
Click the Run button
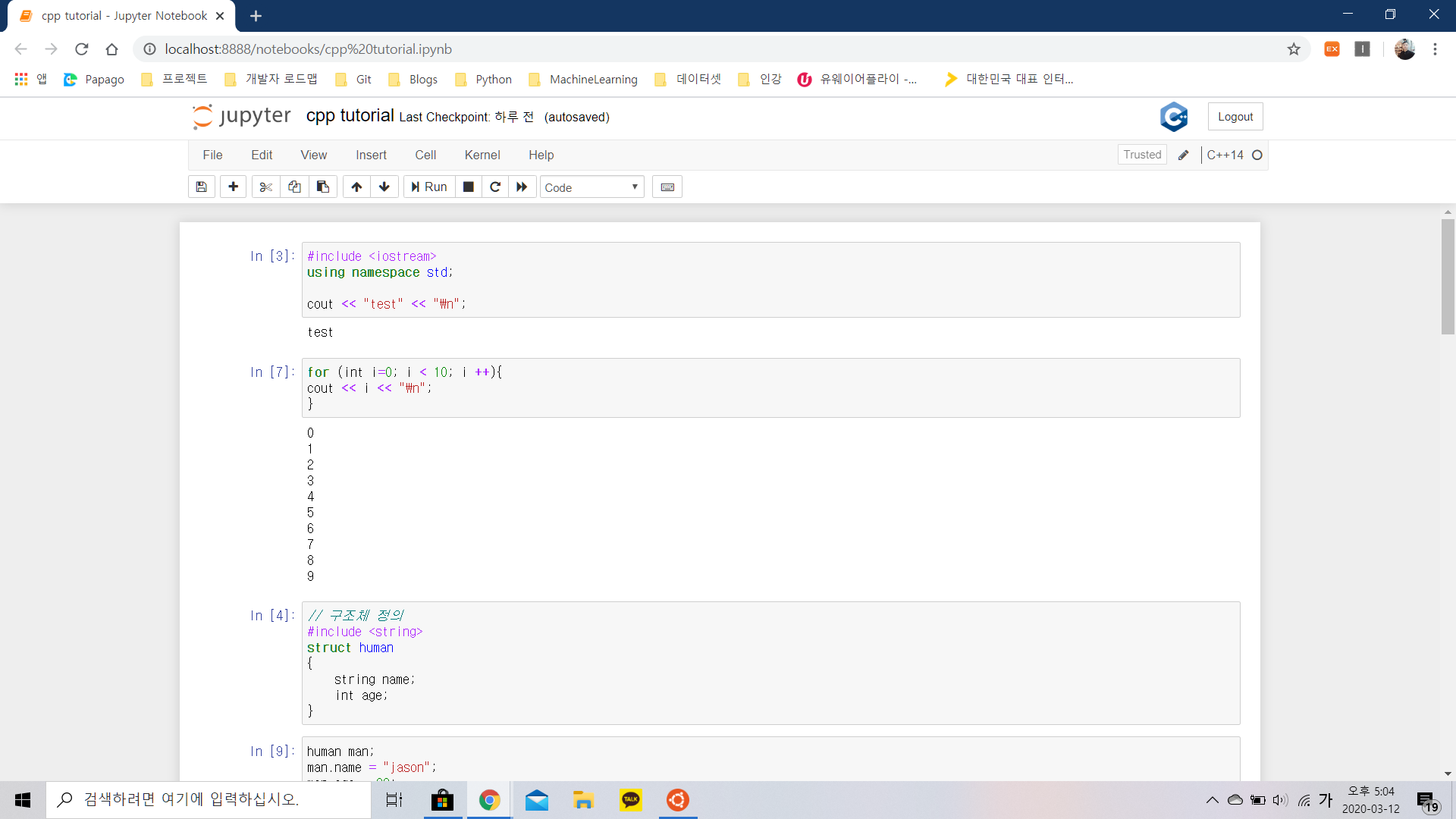tap(429, 187)
